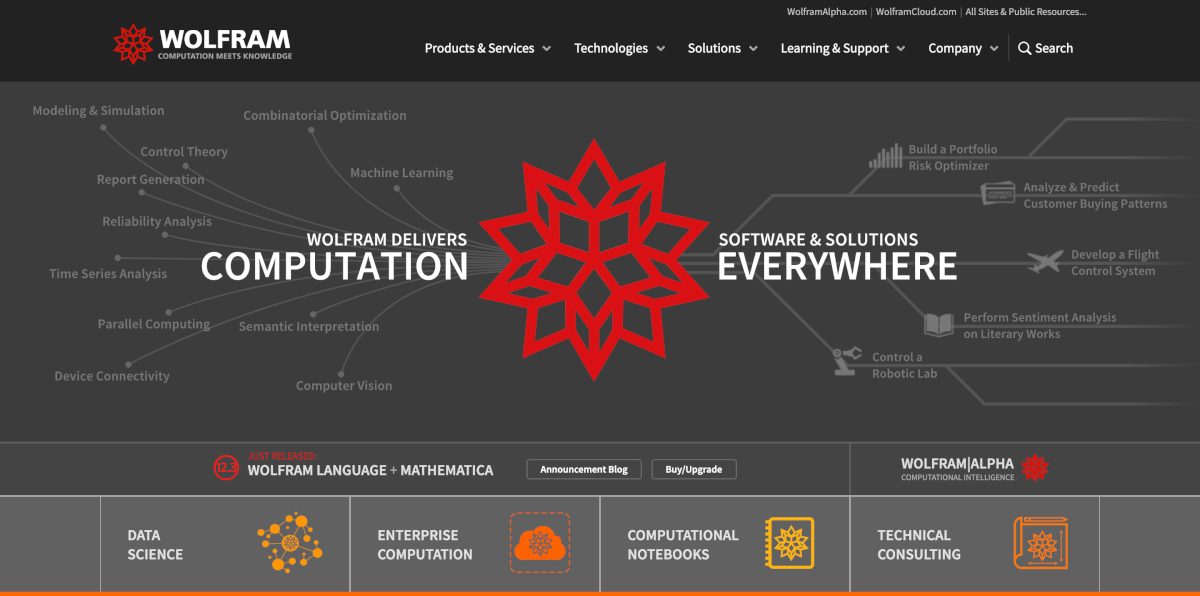Click the bar chart portfolio icon
Viewport: 1200px width, 596px height.
click(x=886, y=157)
